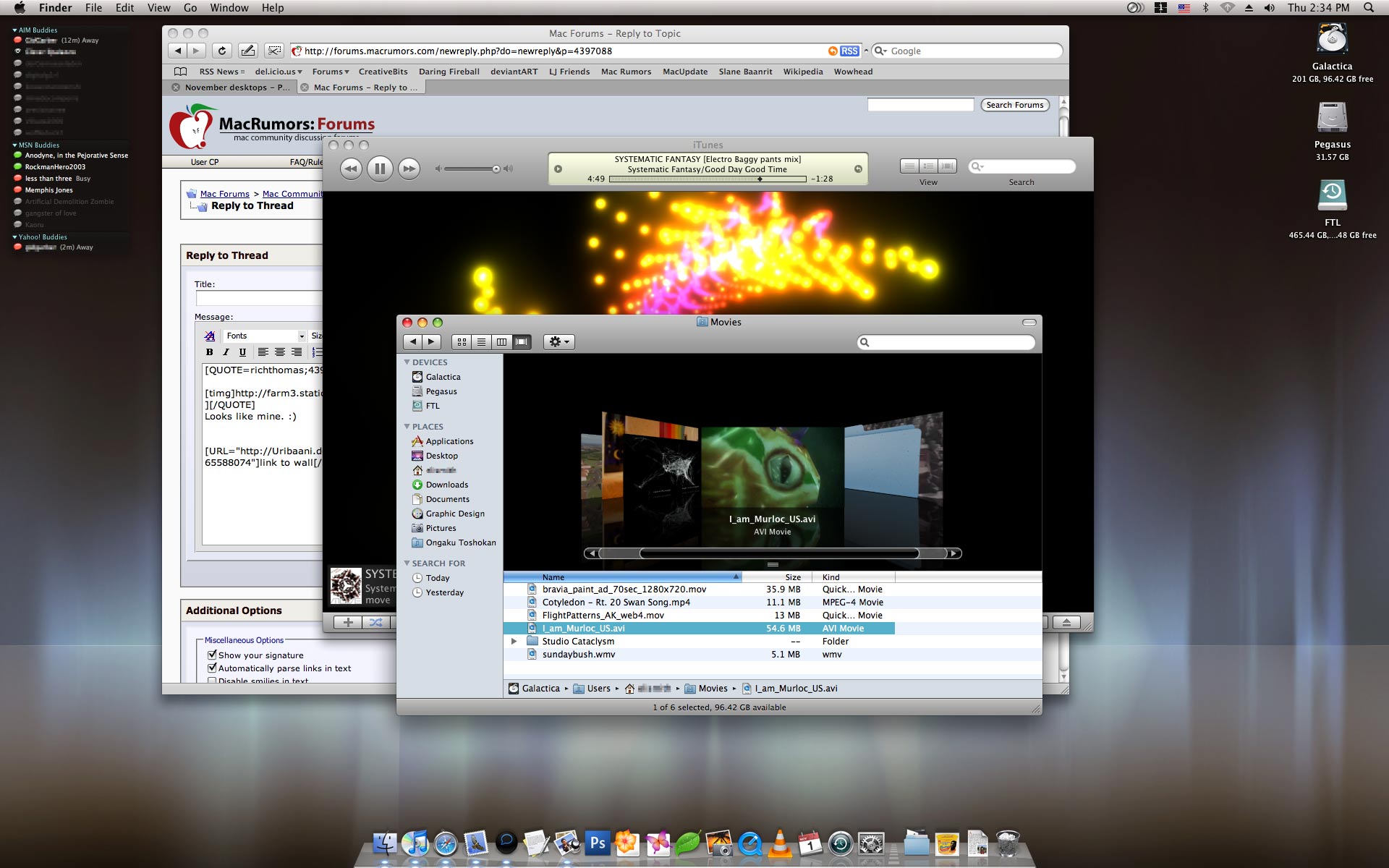Switch Finder to list view
This screenshot has height=868, width=1389.
[x=481, y=342]
